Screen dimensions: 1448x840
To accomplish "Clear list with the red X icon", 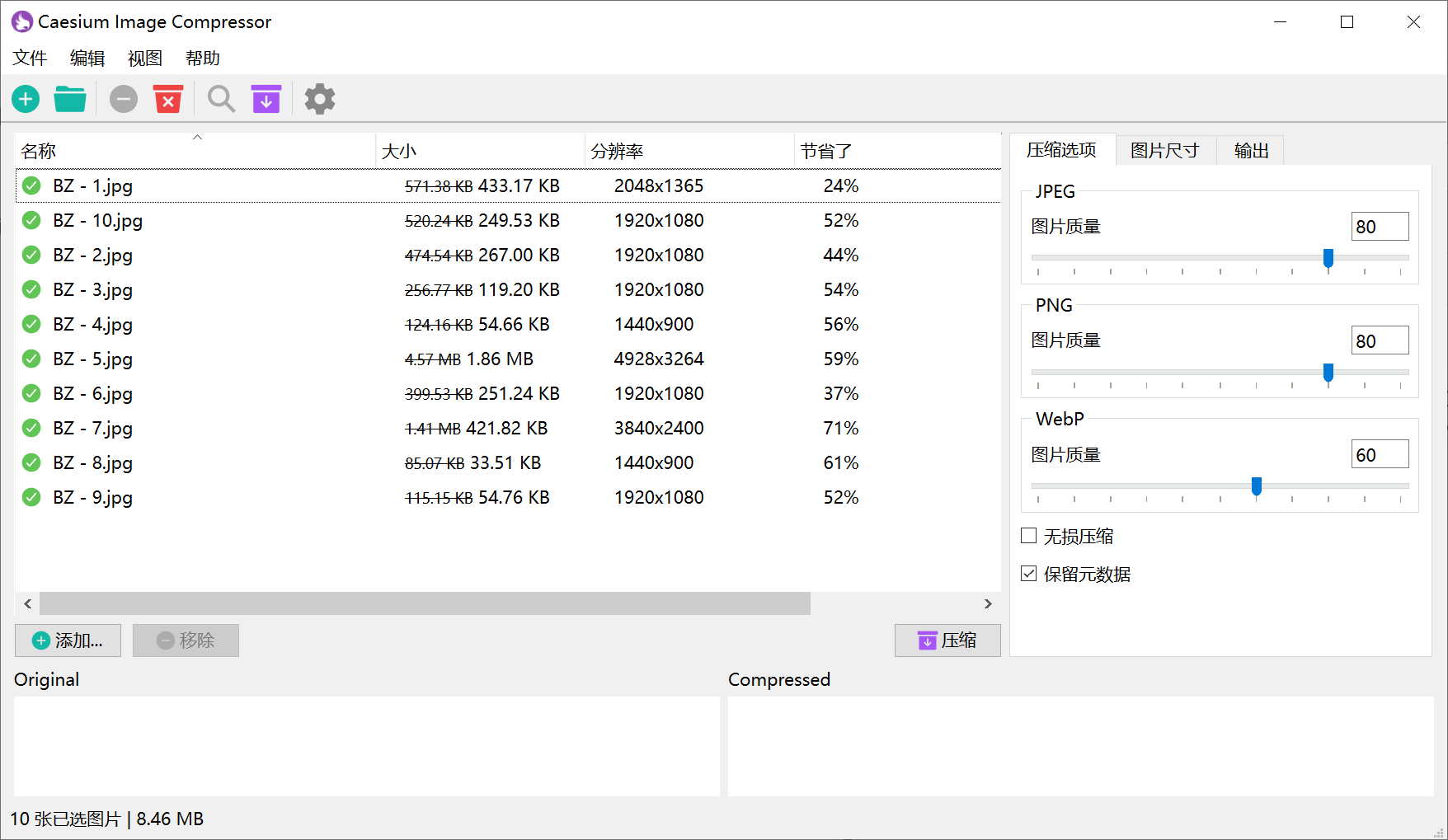I will pyautogui.click(x=168, y=99).
